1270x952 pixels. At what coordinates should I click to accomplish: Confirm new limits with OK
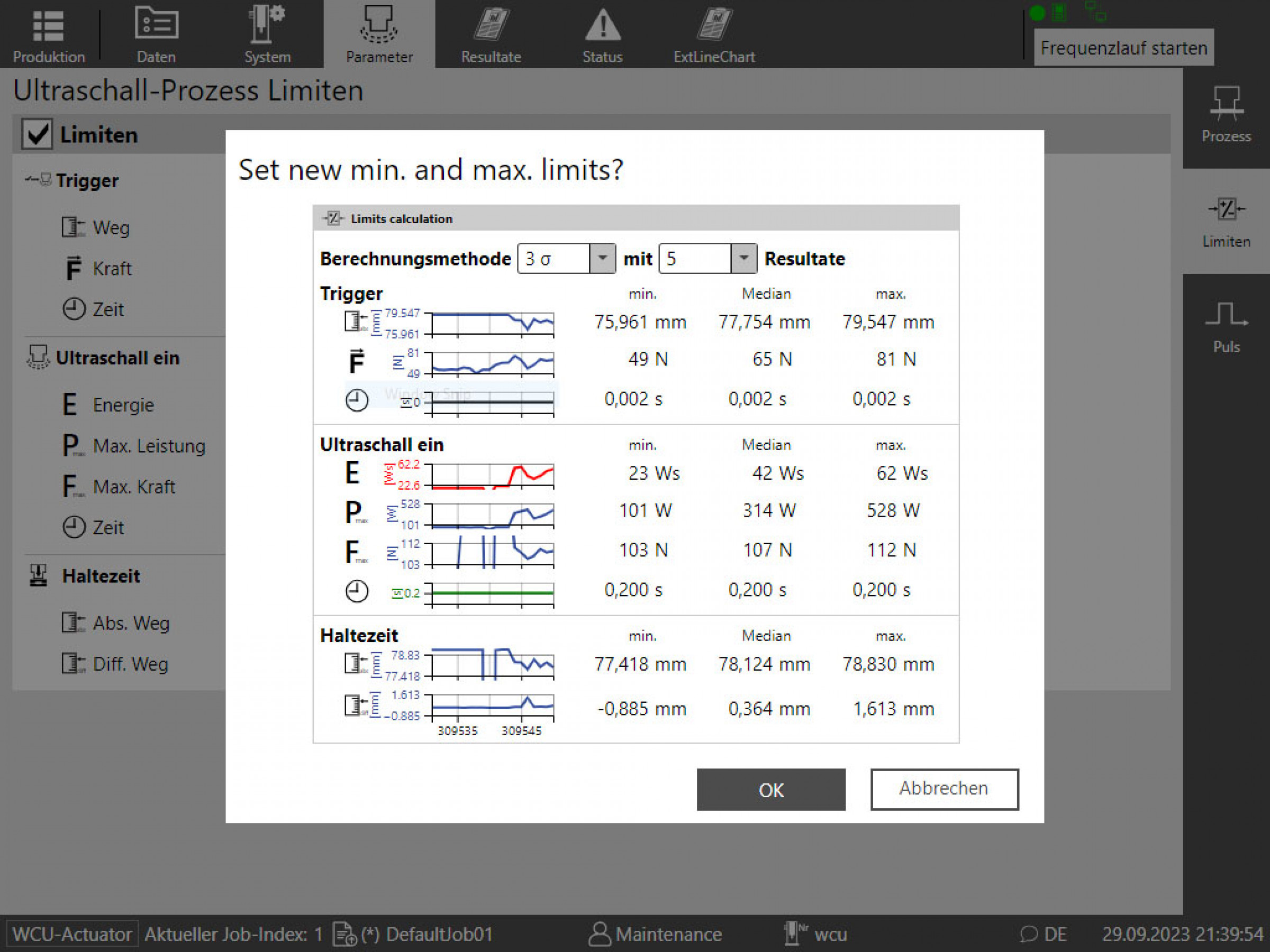(770, 790)
